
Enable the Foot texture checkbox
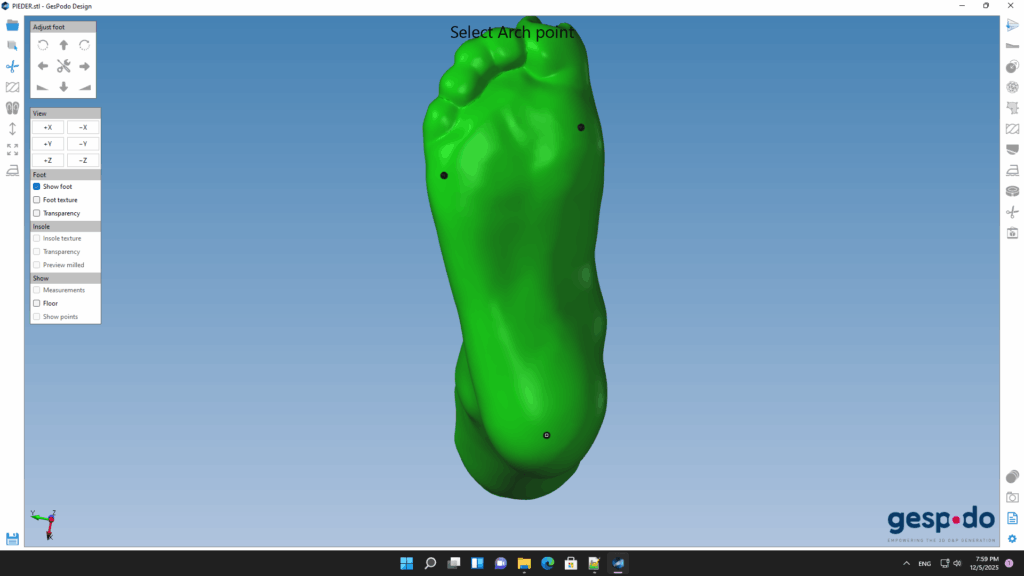click(x=37, y=200)
